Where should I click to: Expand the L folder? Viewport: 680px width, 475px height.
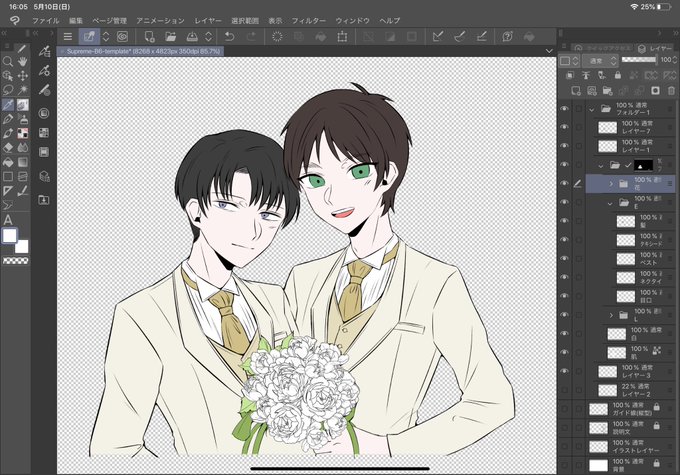tap(611, 315)
